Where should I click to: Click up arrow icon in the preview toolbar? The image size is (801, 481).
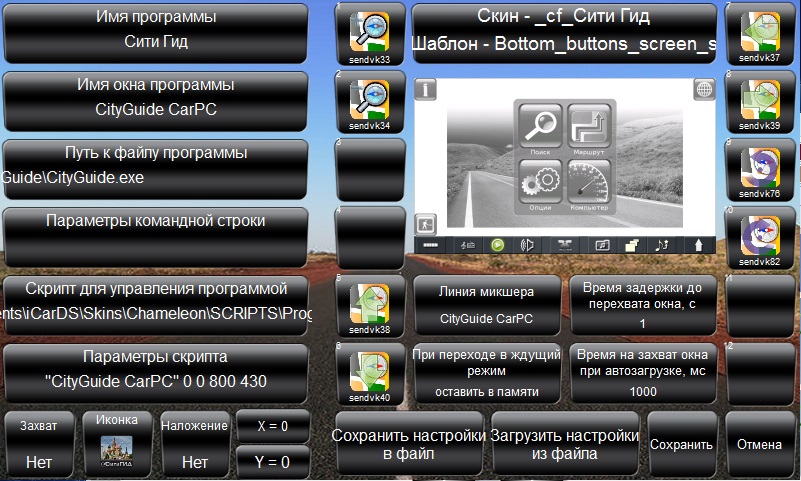698,246
